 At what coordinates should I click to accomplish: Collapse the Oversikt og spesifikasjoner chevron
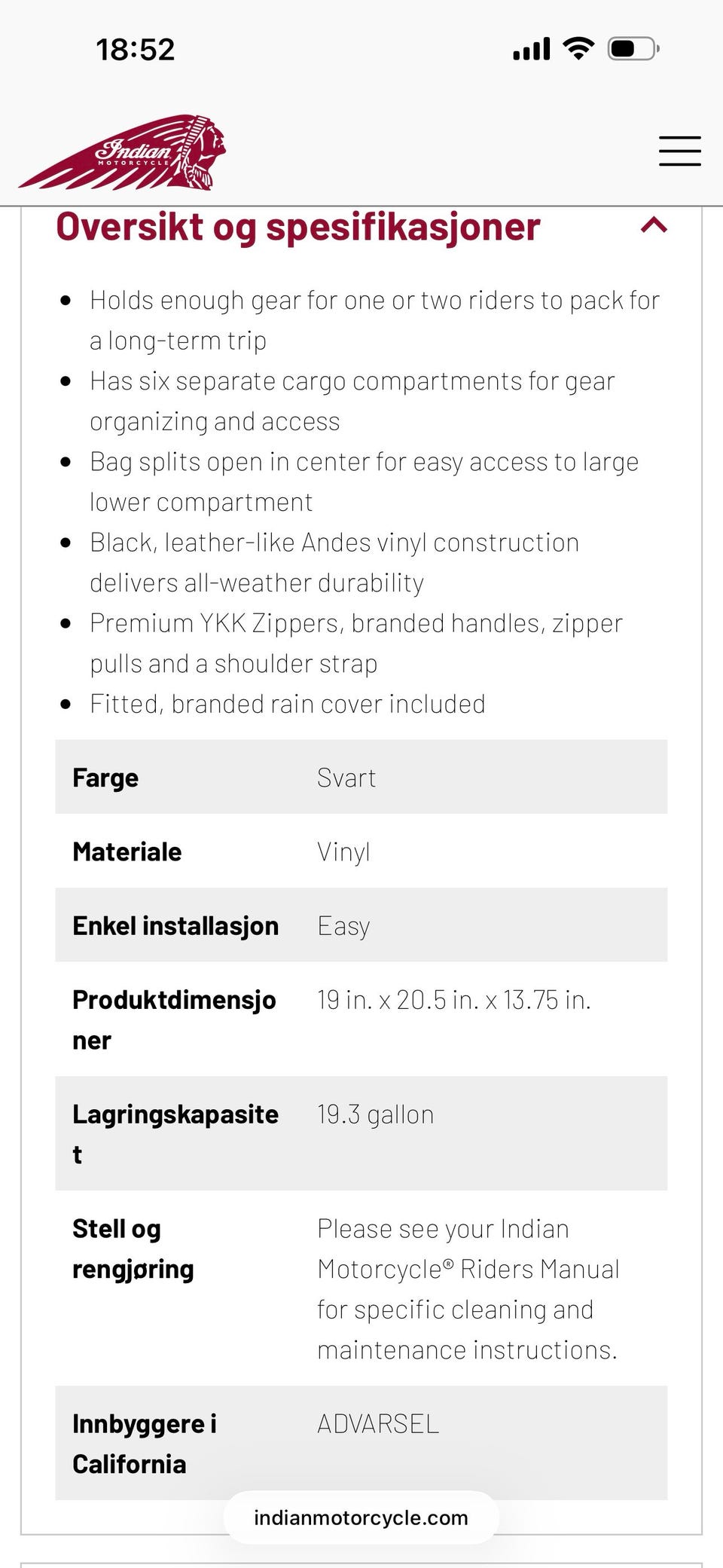[654, 225]
